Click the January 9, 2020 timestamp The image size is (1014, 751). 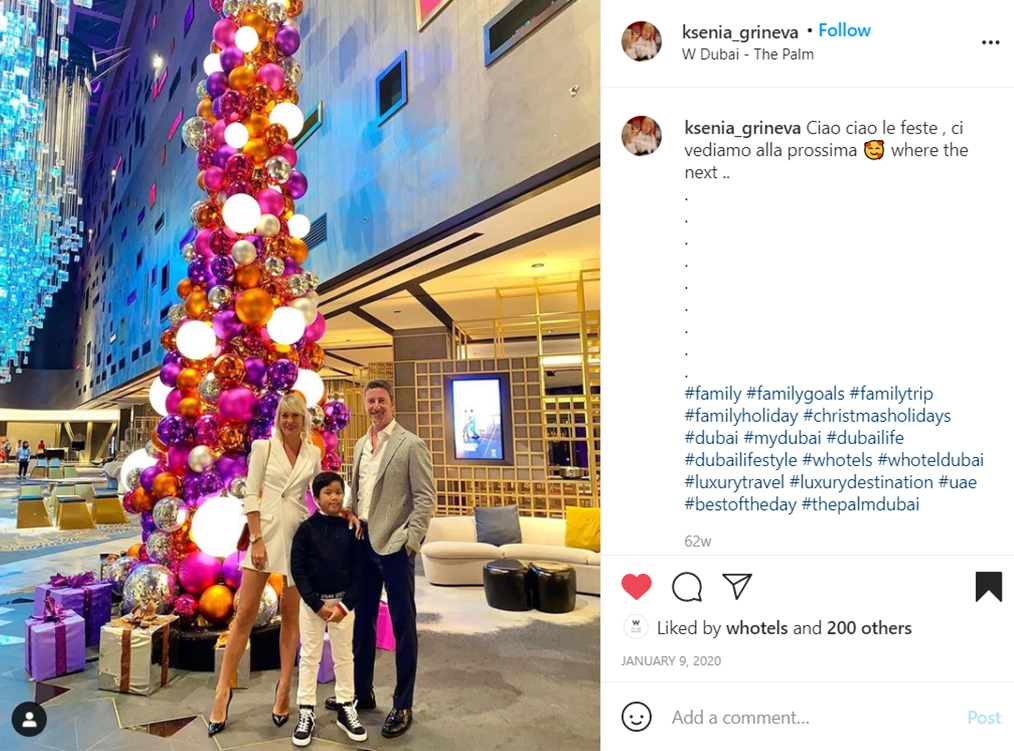[x=671, y=661]
